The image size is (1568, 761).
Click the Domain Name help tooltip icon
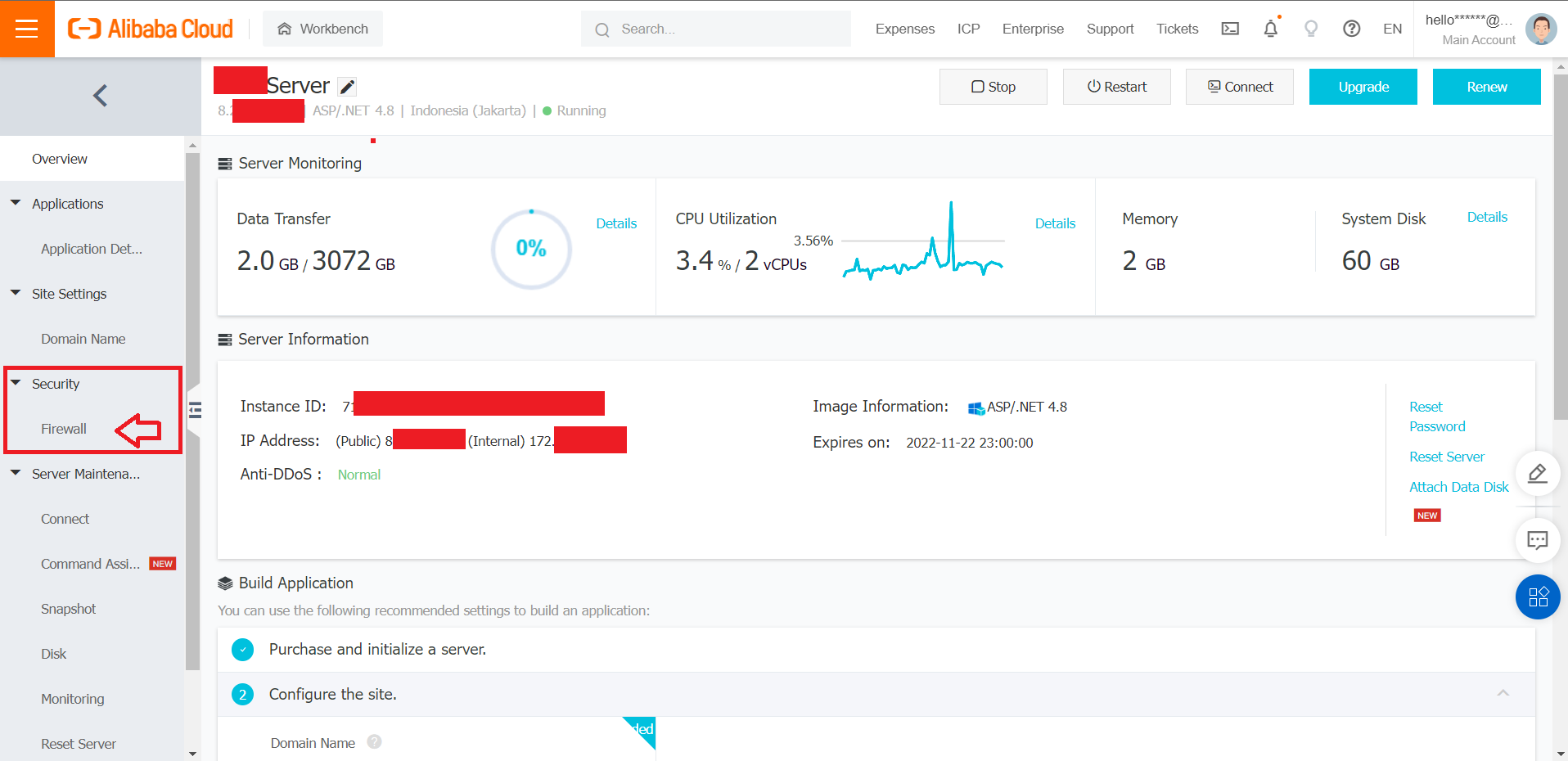pyautogui.click(x=374, y=742)
